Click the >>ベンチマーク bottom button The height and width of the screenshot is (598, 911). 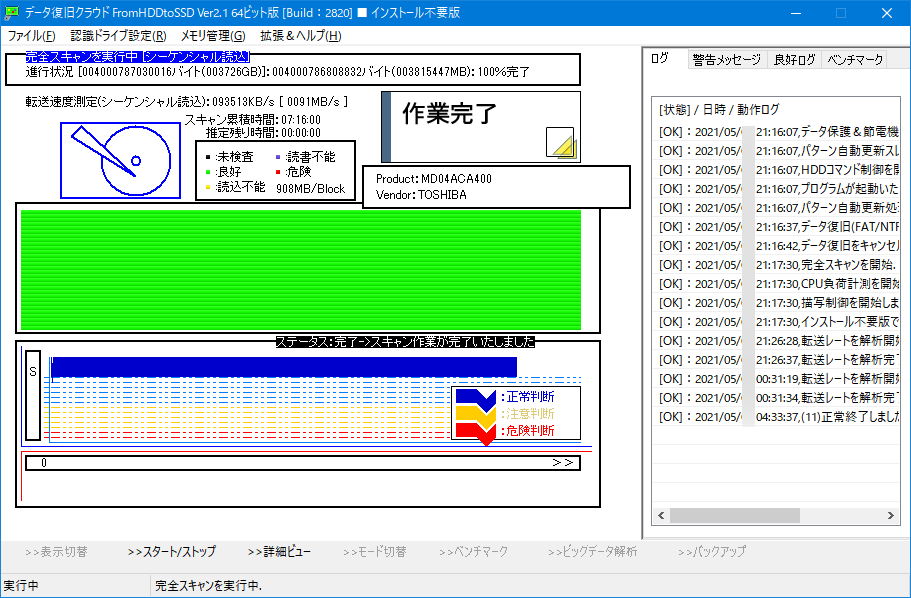pos(474,552)
